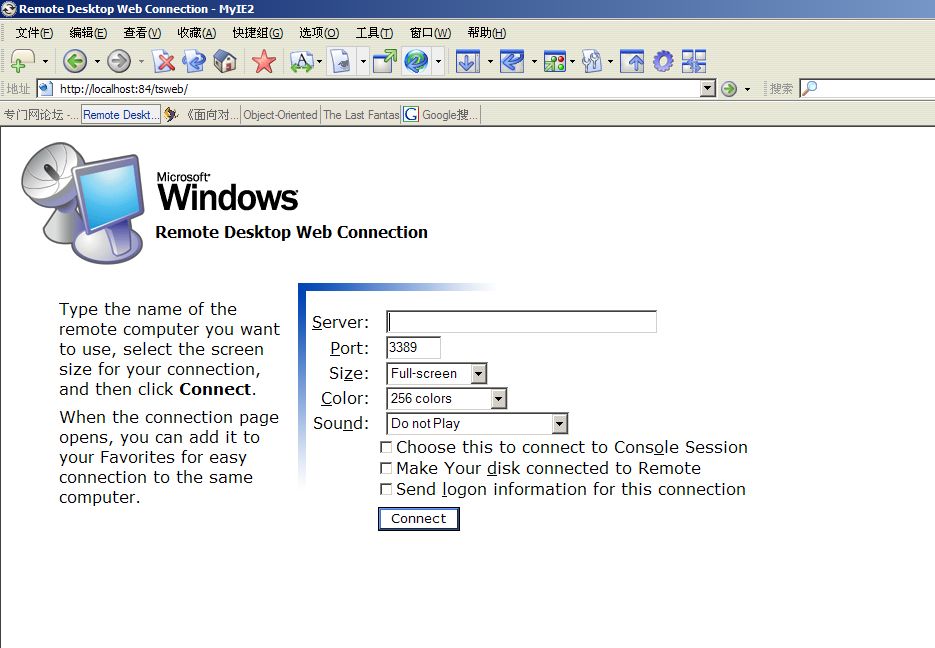Open the 工具(T) menu

pyautogui.click(x=374, y=33)
